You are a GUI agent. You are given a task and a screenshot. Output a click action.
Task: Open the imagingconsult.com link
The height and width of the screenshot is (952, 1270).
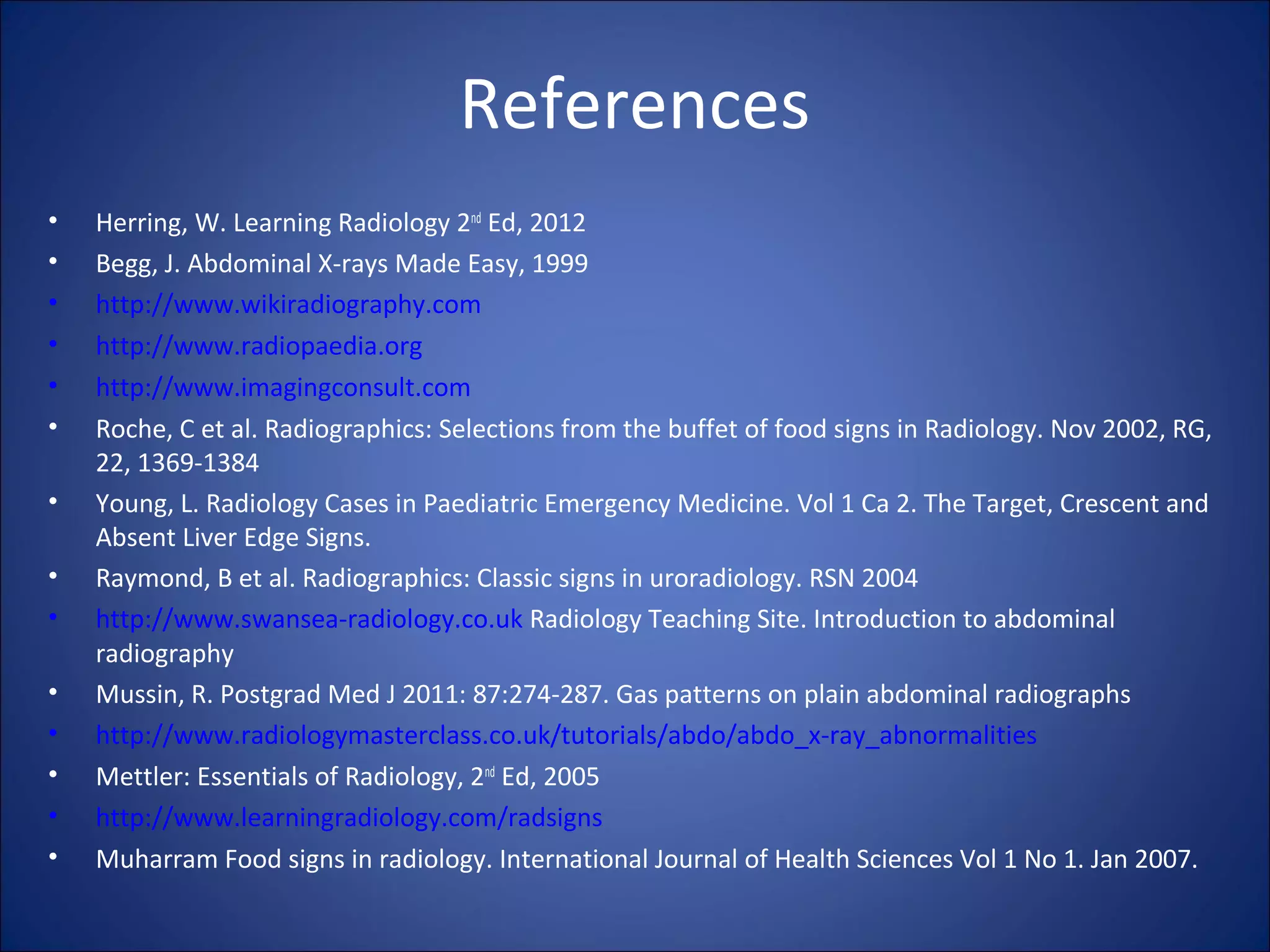[283, 387]
